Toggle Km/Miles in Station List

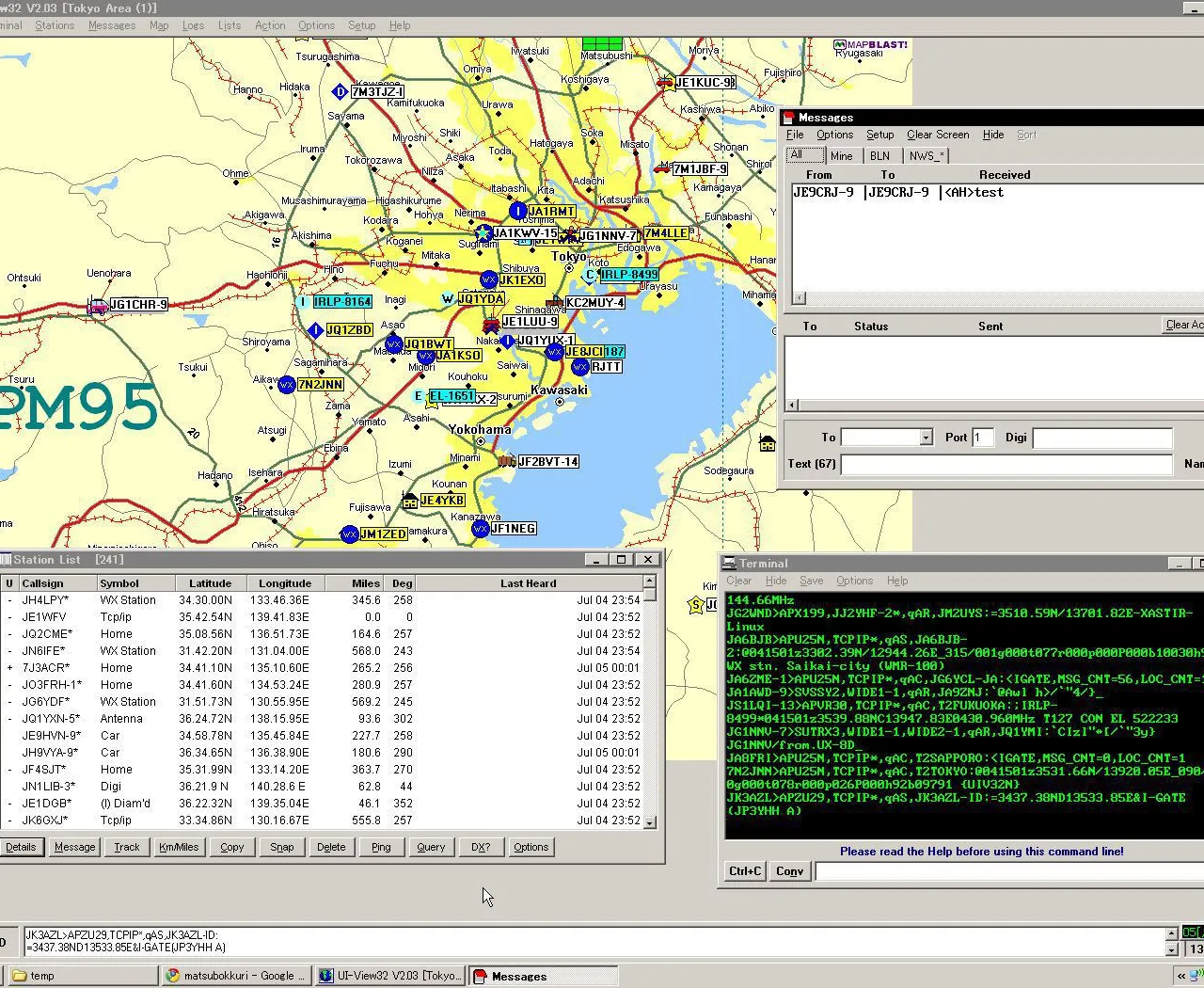click(x=179, y=847)
